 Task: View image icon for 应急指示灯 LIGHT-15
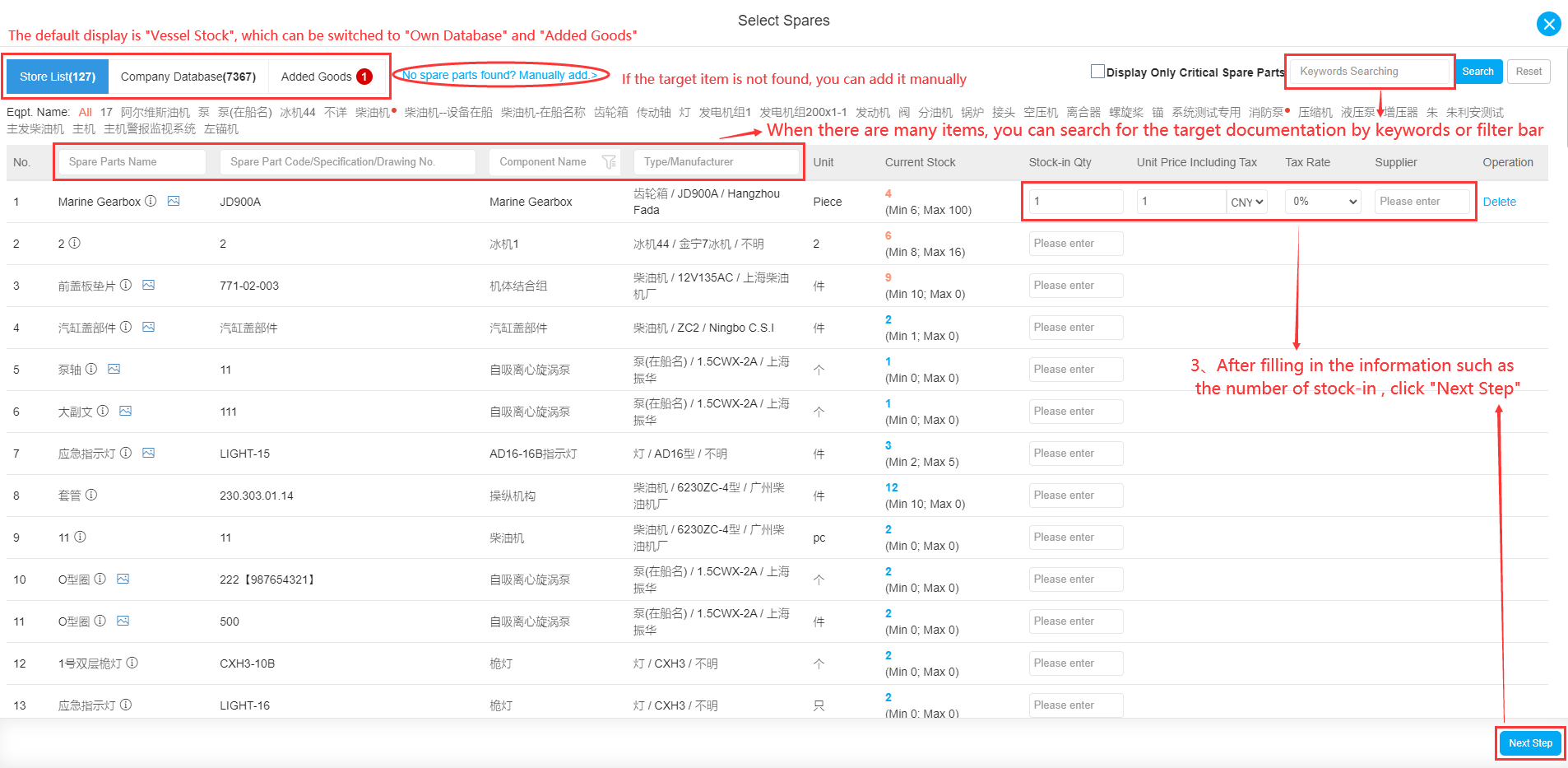[x=149, y=453]
